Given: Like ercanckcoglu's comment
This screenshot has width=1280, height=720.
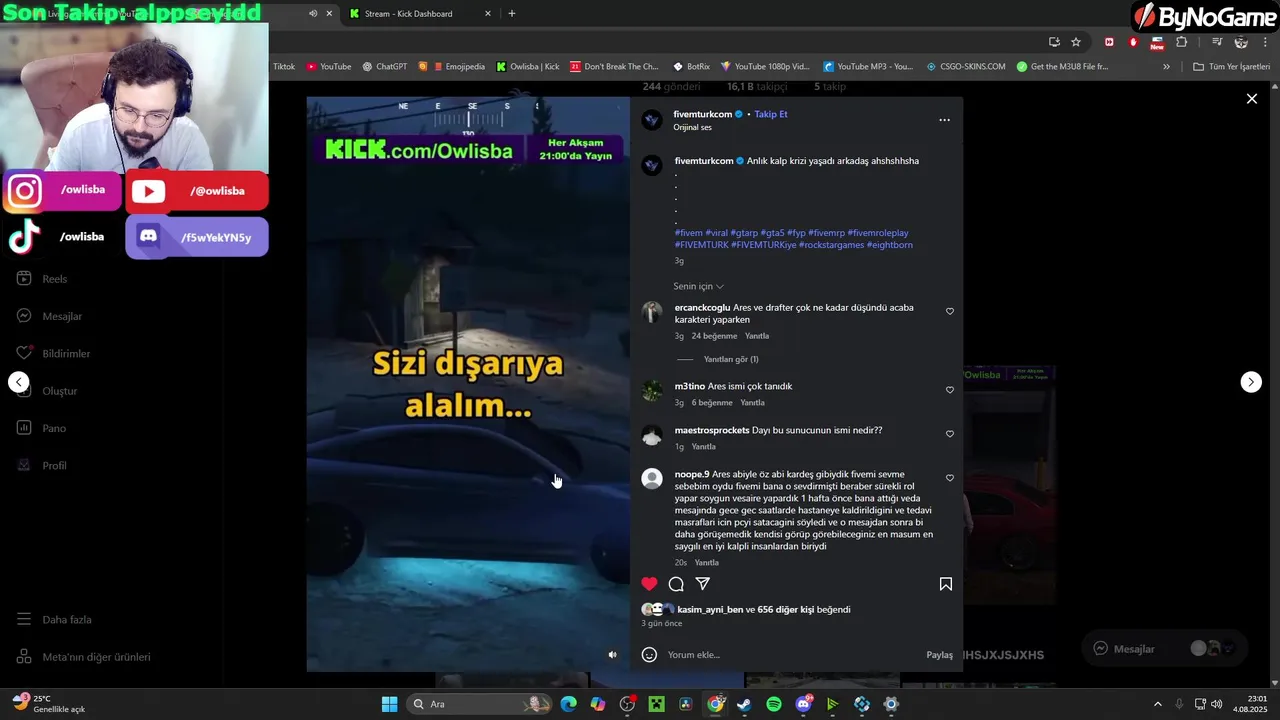Looking at the screenshot, I should click(x=950, y=311).
